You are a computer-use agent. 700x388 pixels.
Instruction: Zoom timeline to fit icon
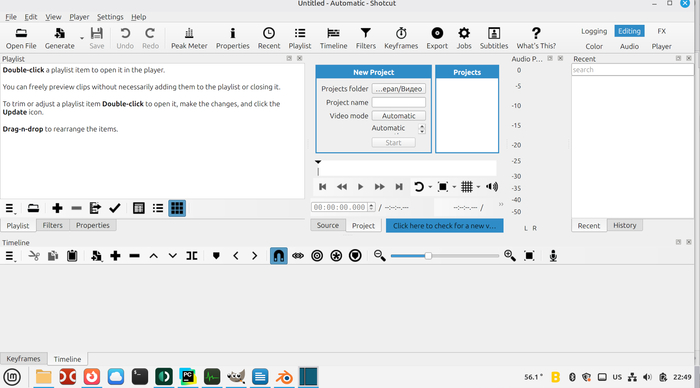(529, 256)
